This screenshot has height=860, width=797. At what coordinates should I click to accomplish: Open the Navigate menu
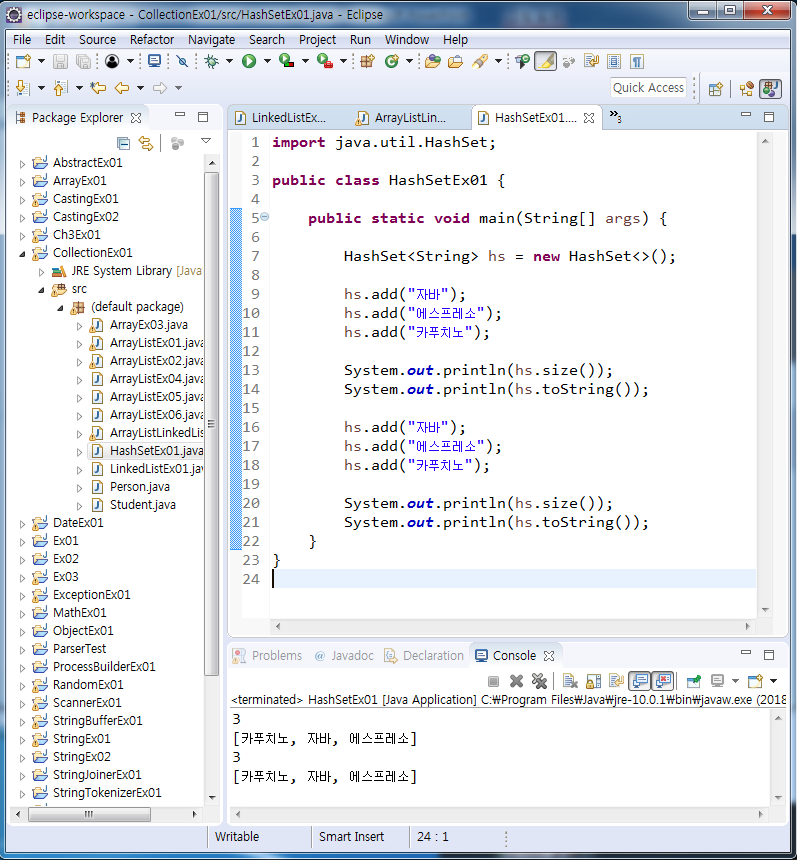point(211,39)
